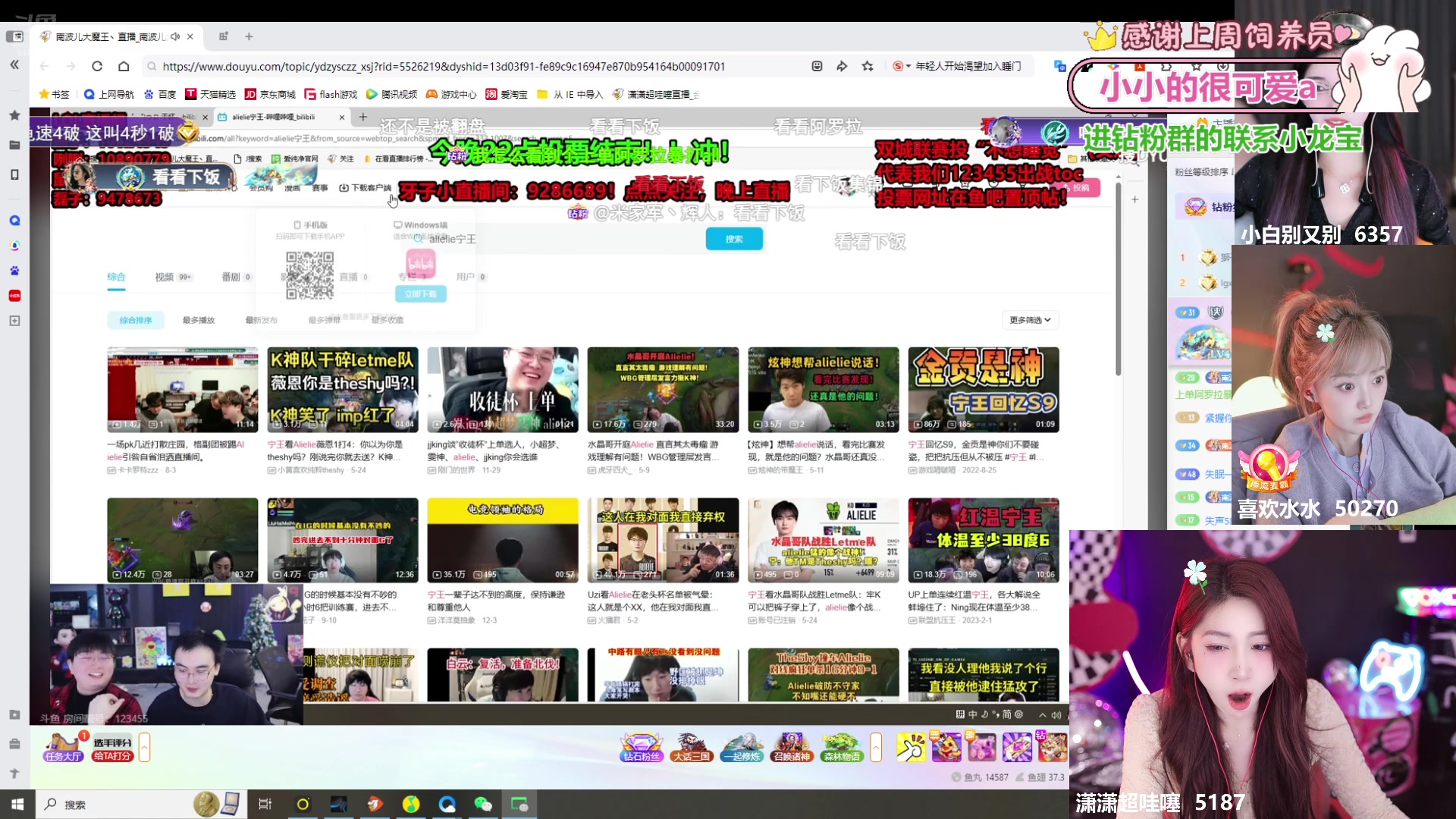Expand the 更多筛选 filter dropdown
Screen dimensions: 1456x819
[x=1030, y=320]
